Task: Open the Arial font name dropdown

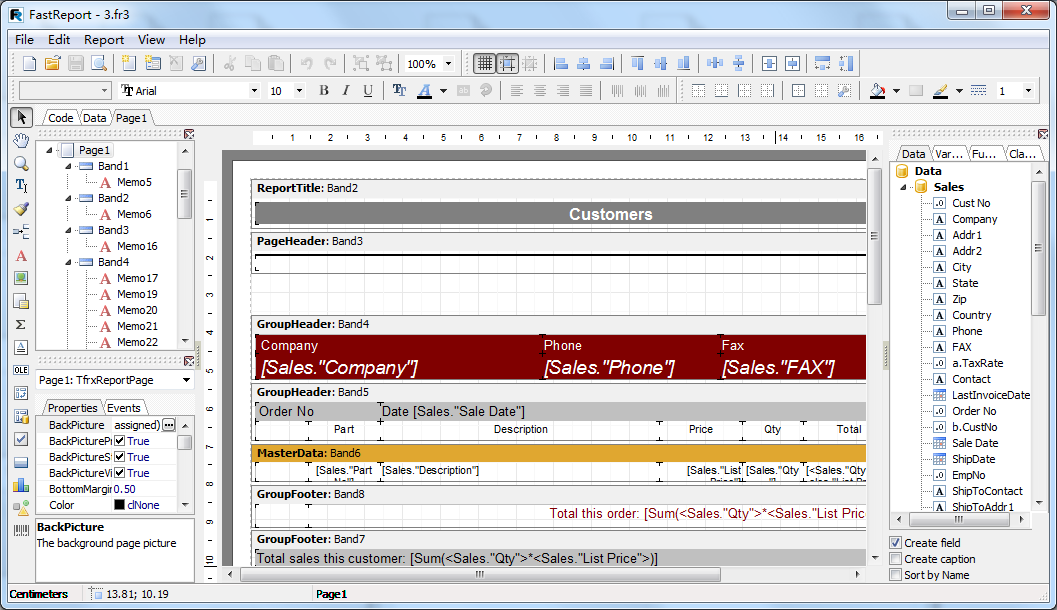Action: (254, 91)
